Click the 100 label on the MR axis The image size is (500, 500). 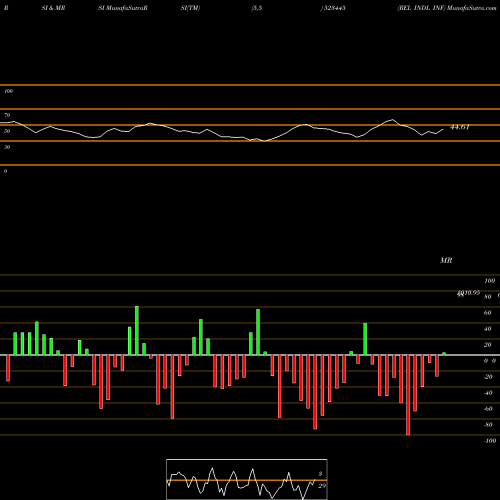[490, 281]
